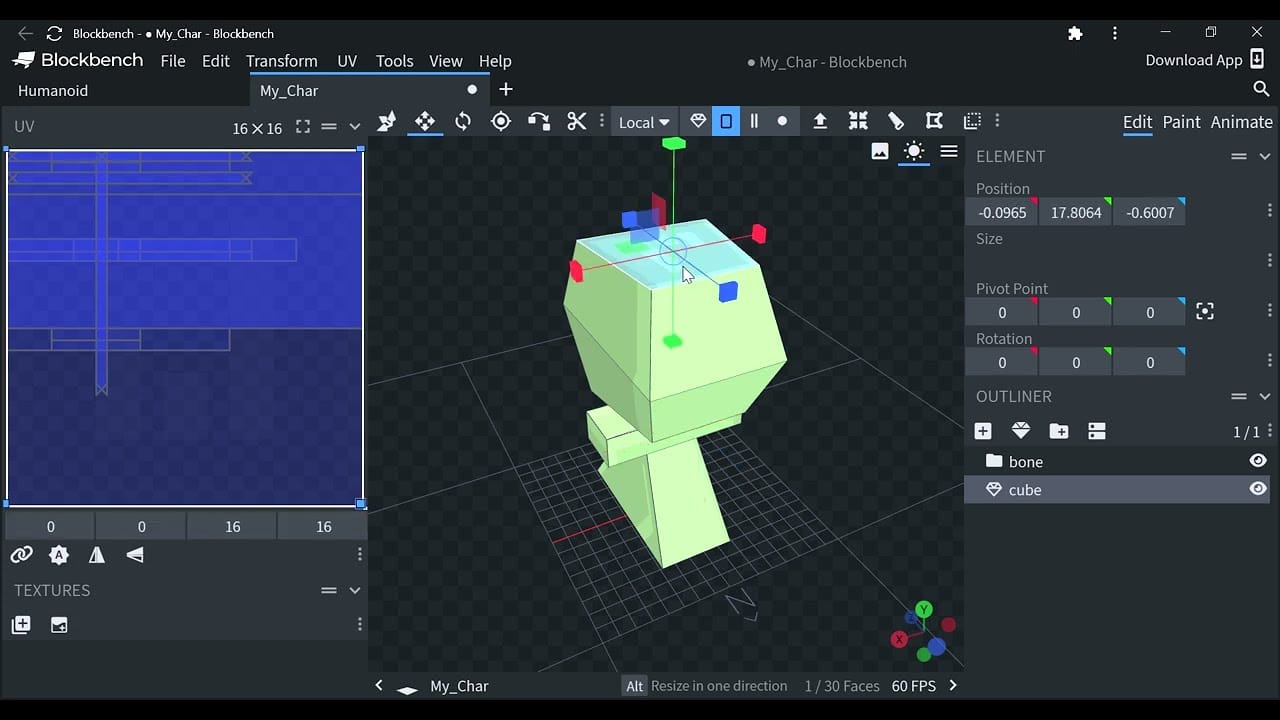Click the Add Mesh diamond icon in Outliner
Image resolution: width=1280 pixels, height=720 pixels.
[1020, 431]
